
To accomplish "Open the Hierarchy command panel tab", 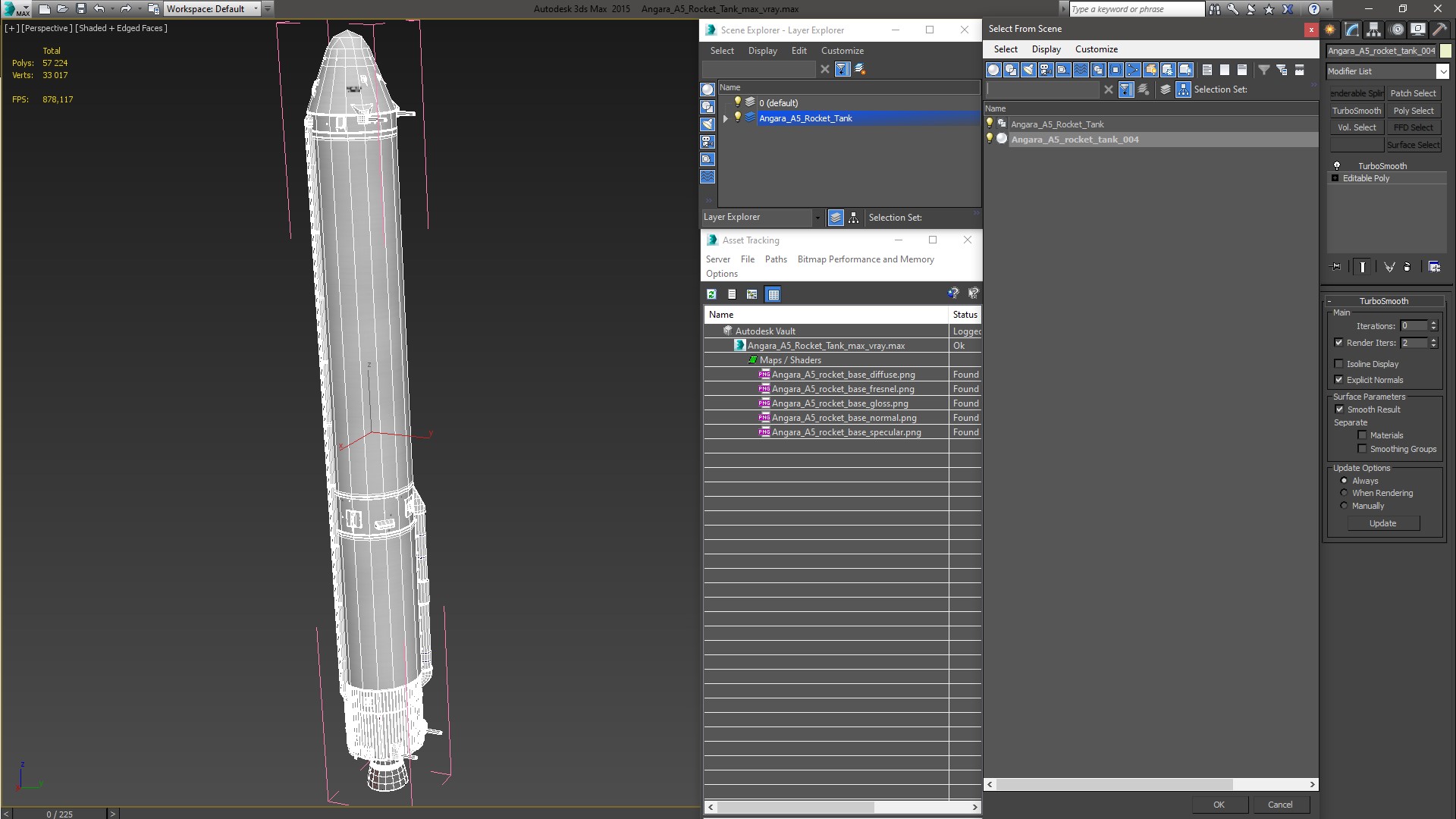I will click(x=1374, y=30).
